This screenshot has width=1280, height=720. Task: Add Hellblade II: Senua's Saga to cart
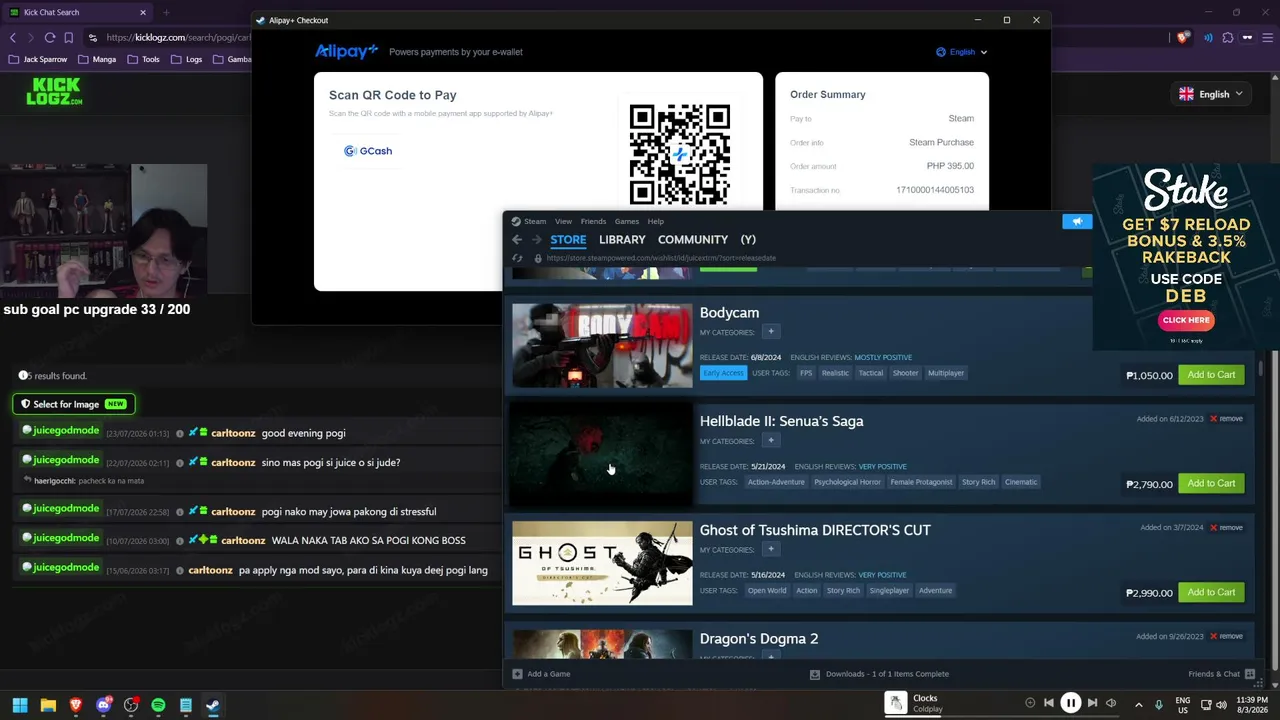1211,484
